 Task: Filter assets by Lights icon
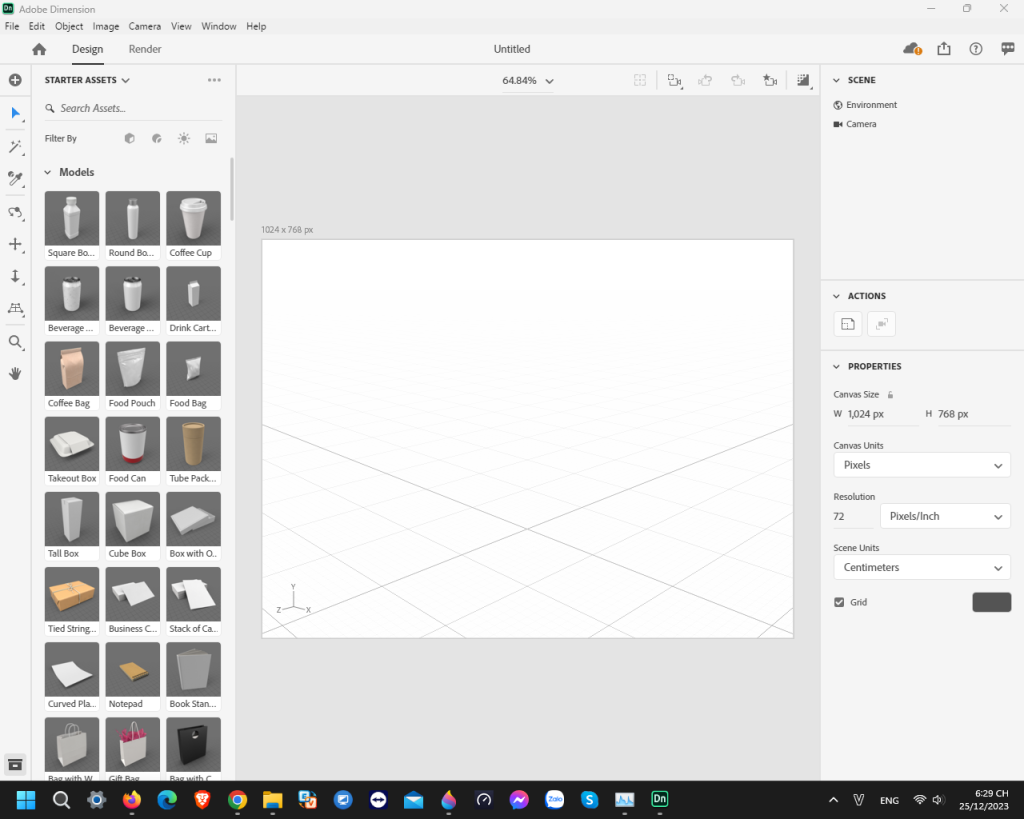184,138
